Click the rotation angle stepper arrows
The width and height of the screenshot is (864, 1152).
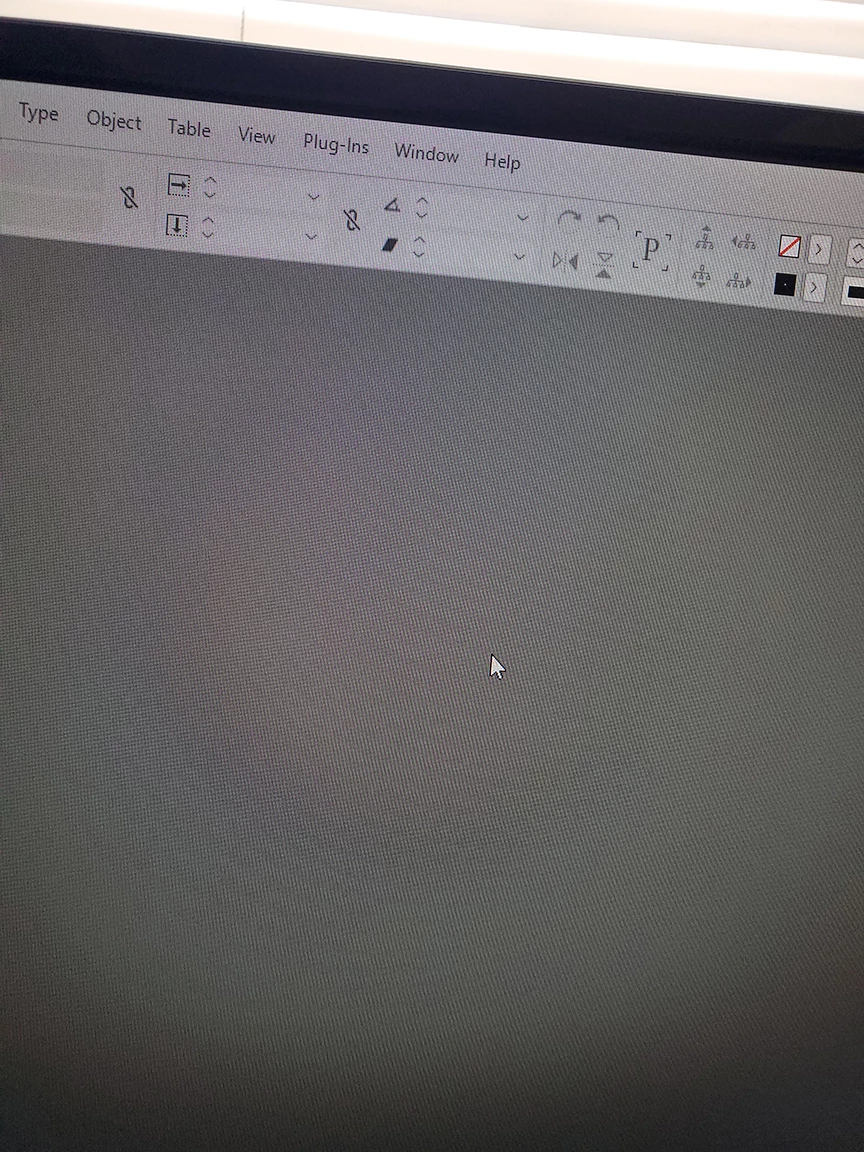point(421,208)
